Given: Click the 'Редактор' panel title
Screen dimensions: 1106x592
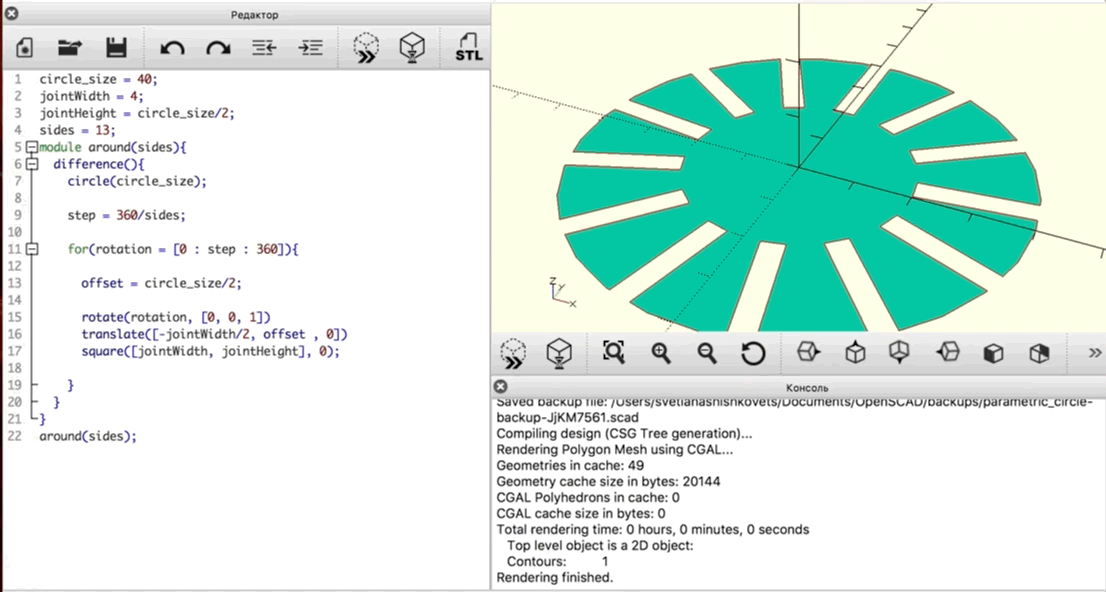Looking at the screenshot, I should (x=255, y=15).
